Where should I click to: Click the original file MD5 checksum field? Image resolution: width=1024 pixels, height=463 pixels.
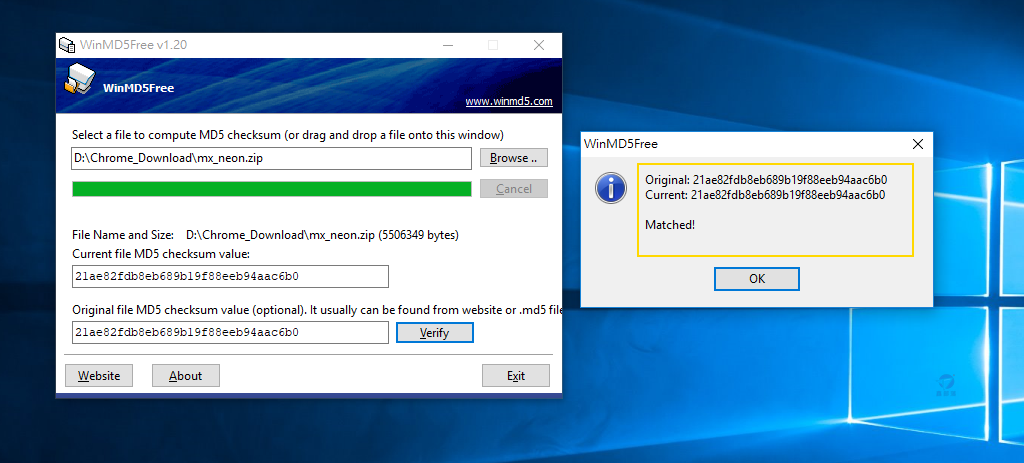click(231, 332)
